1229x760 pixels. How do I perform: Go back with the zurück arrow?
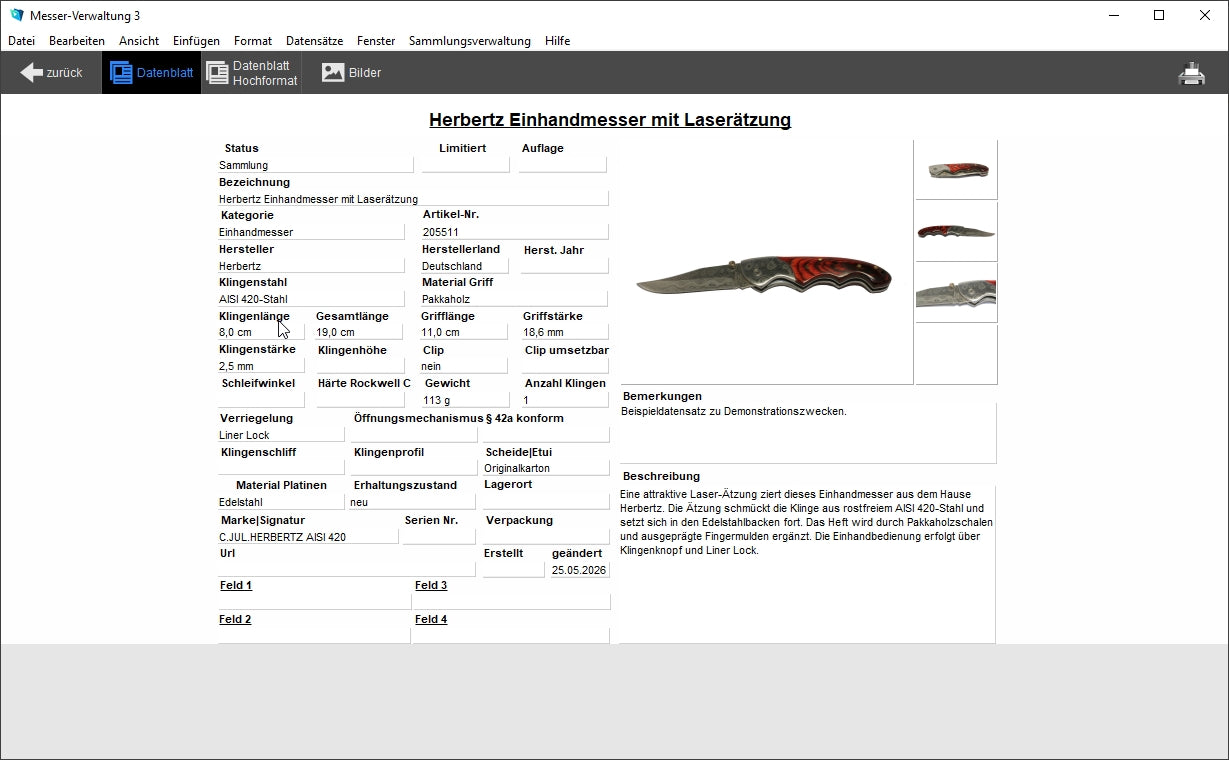click(51, 72)
